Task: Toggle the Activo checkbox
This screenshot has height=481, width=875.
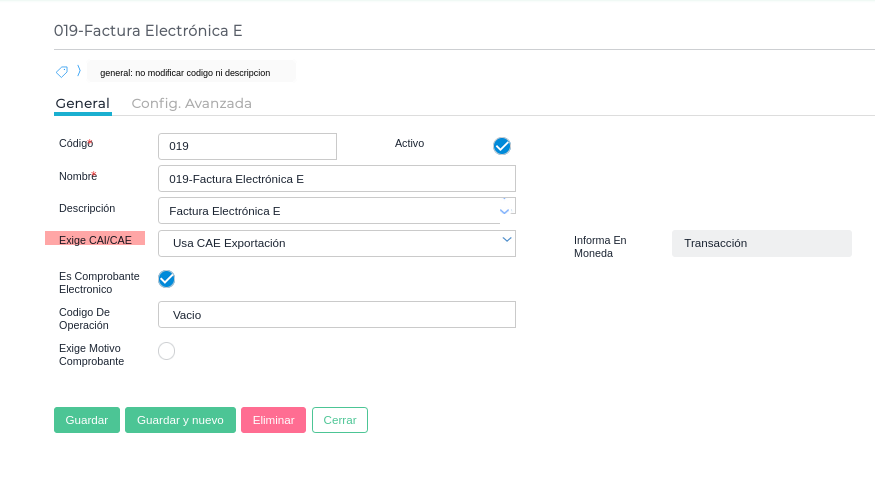Action: point(502,146)
